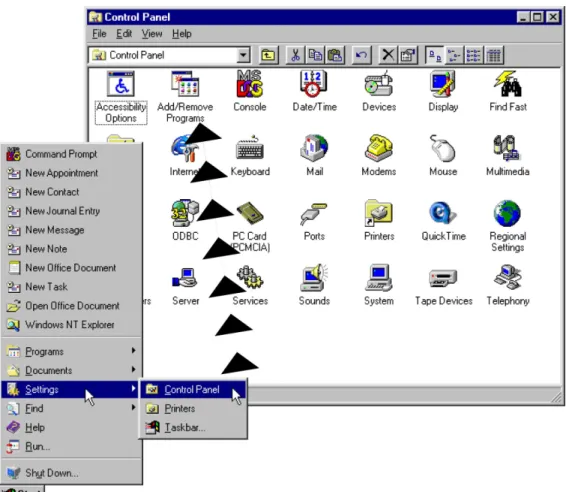The image size is (566, 492).
Task: Switch to Small Icons view
Action: [x=454, y=55]
